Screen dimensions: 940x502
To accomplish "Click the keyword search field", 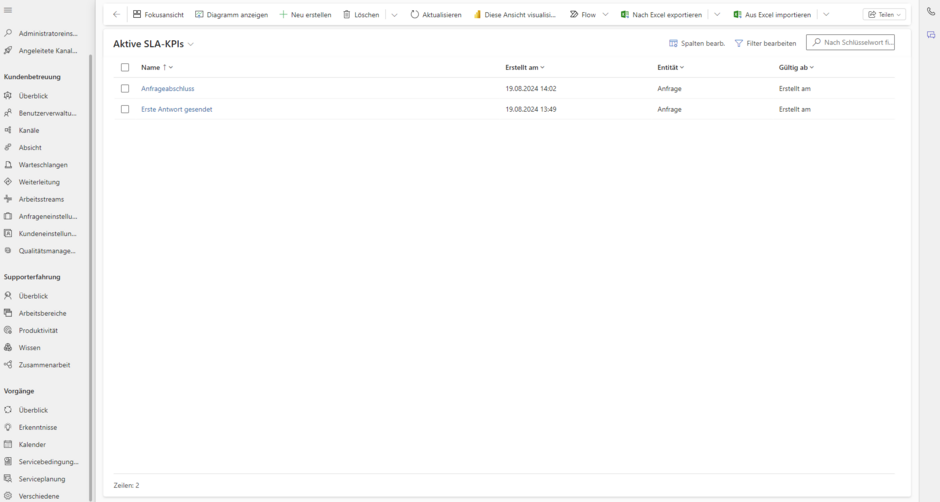I will click(x=856, y=43).
